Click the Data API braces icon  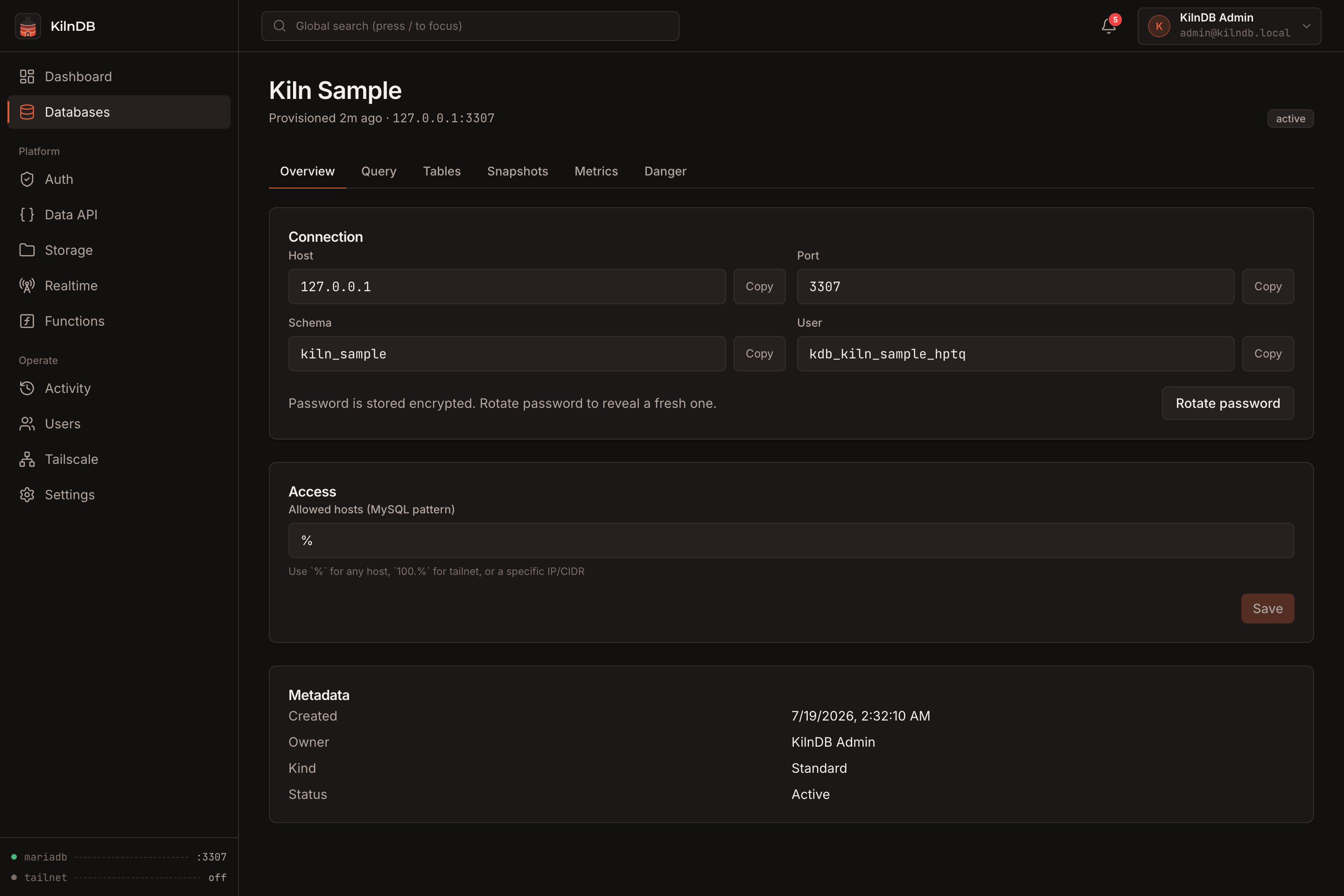(x=27, y=215)
